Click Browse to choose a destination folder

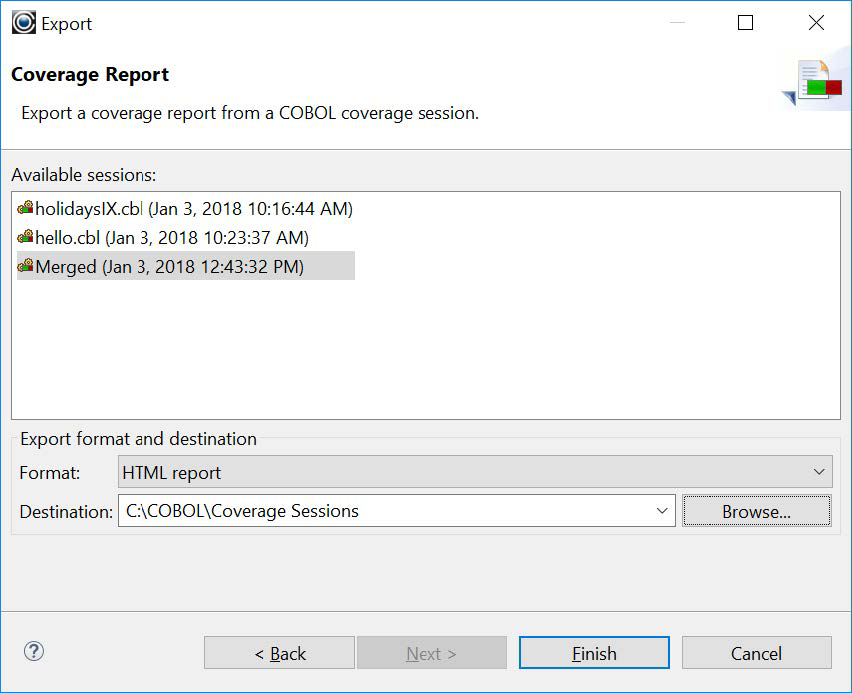click(x=756, y=510)
